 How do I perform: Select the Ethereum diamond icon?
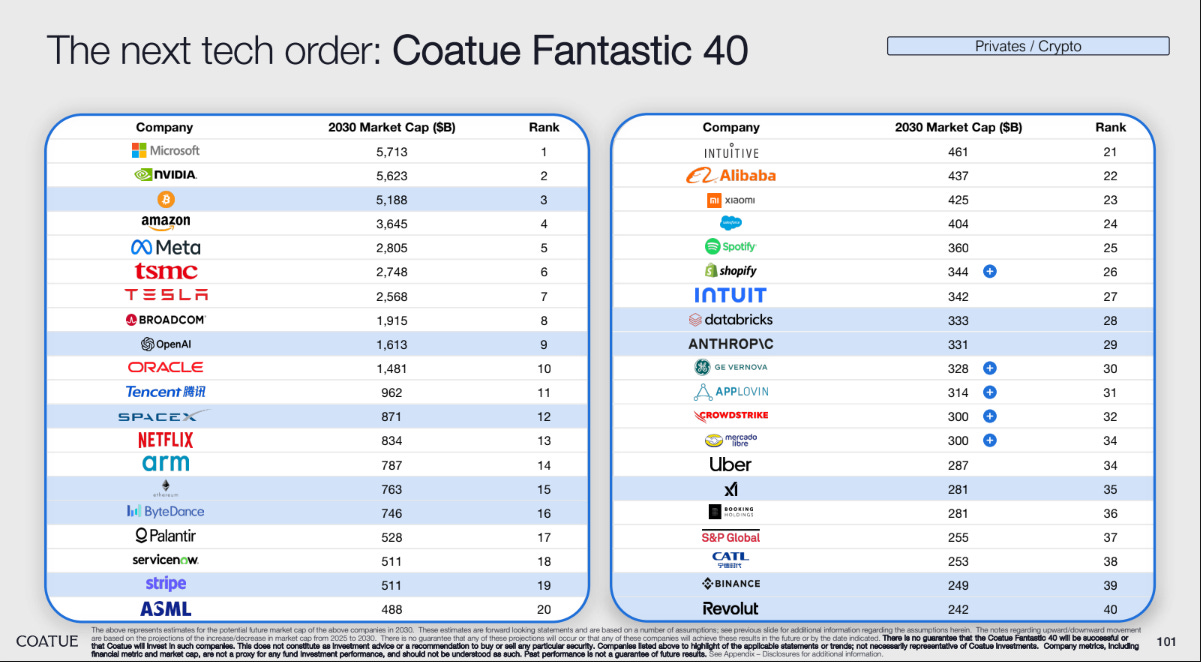pyautogui.click(x=165, y=487)
